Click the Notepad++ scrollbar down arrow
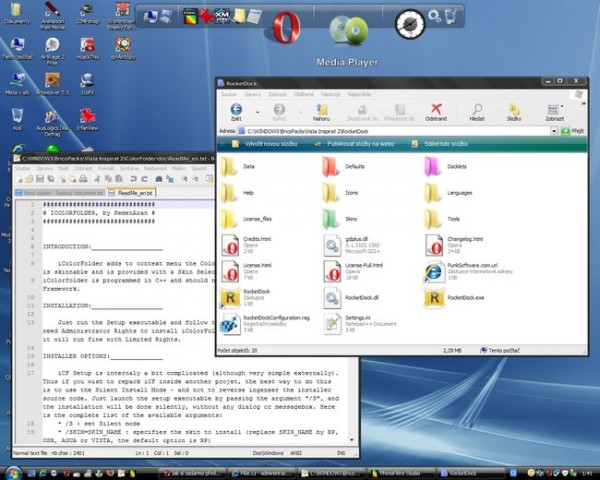The height and width of the screenshot is (480, 600). coord(352,440)
